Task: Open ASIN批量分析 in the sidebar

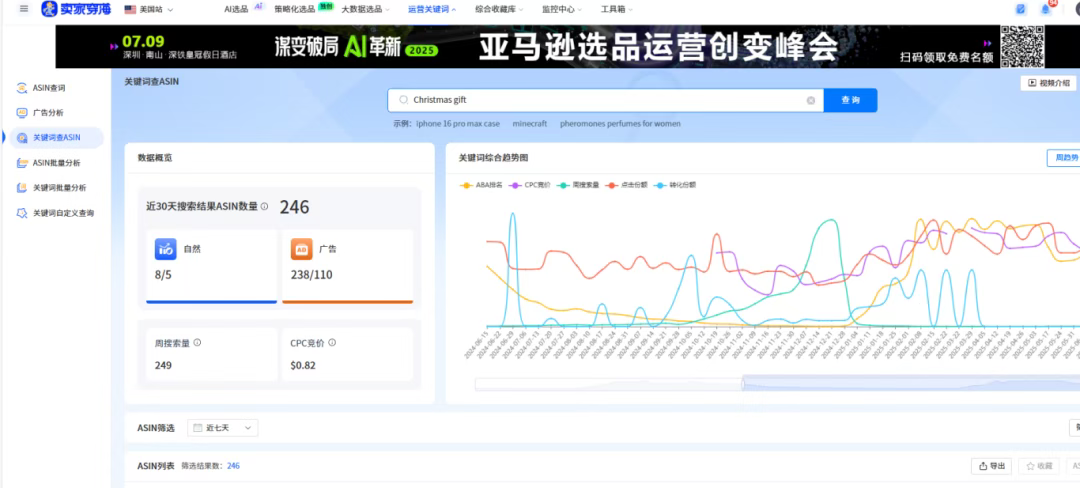Action: (x=56, y=163)
